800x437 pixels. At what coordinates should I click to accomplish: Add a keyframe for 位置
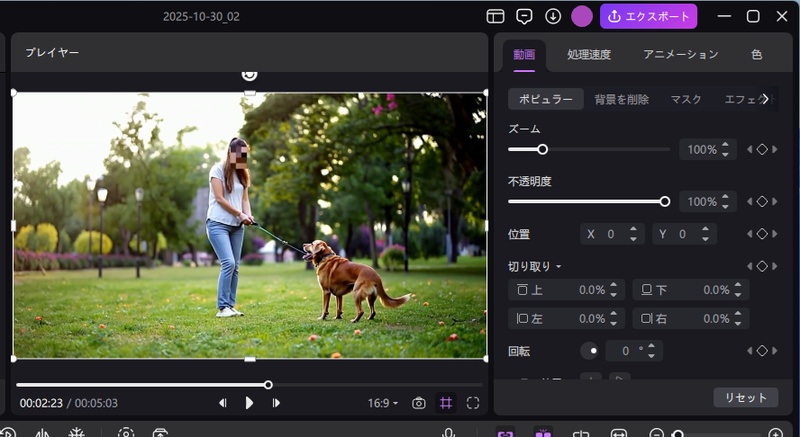[762, 234]
